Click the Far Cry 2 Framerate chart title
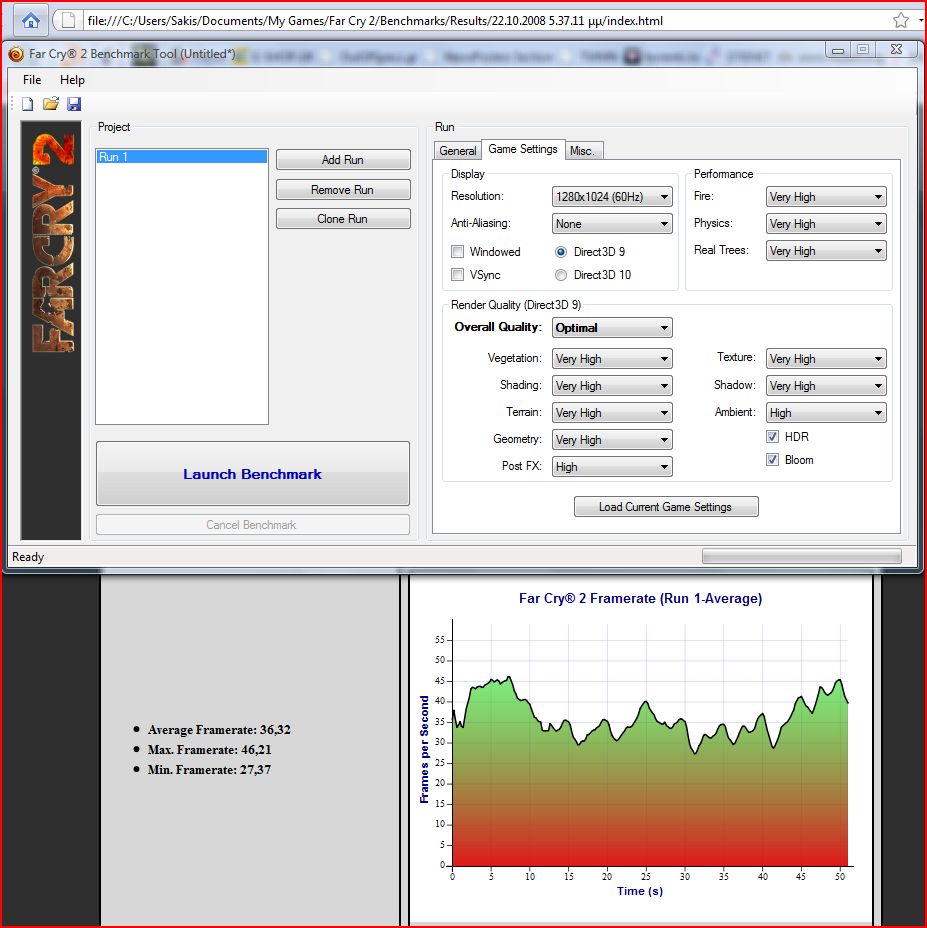This screenshot has height=928, width=927. tap(640, 598)
